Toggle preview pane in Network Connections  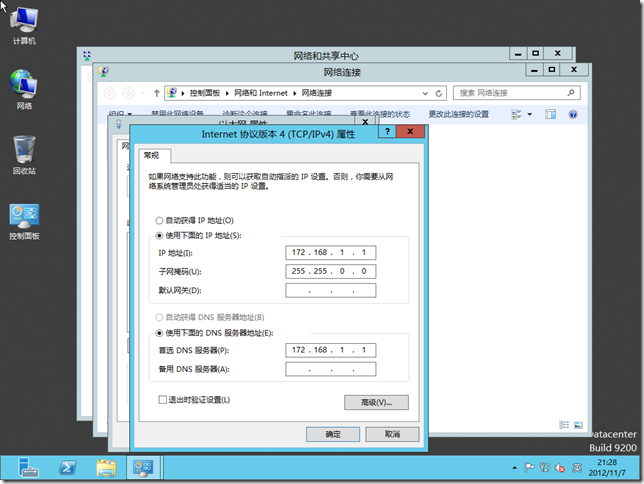[x=550, y=114]
